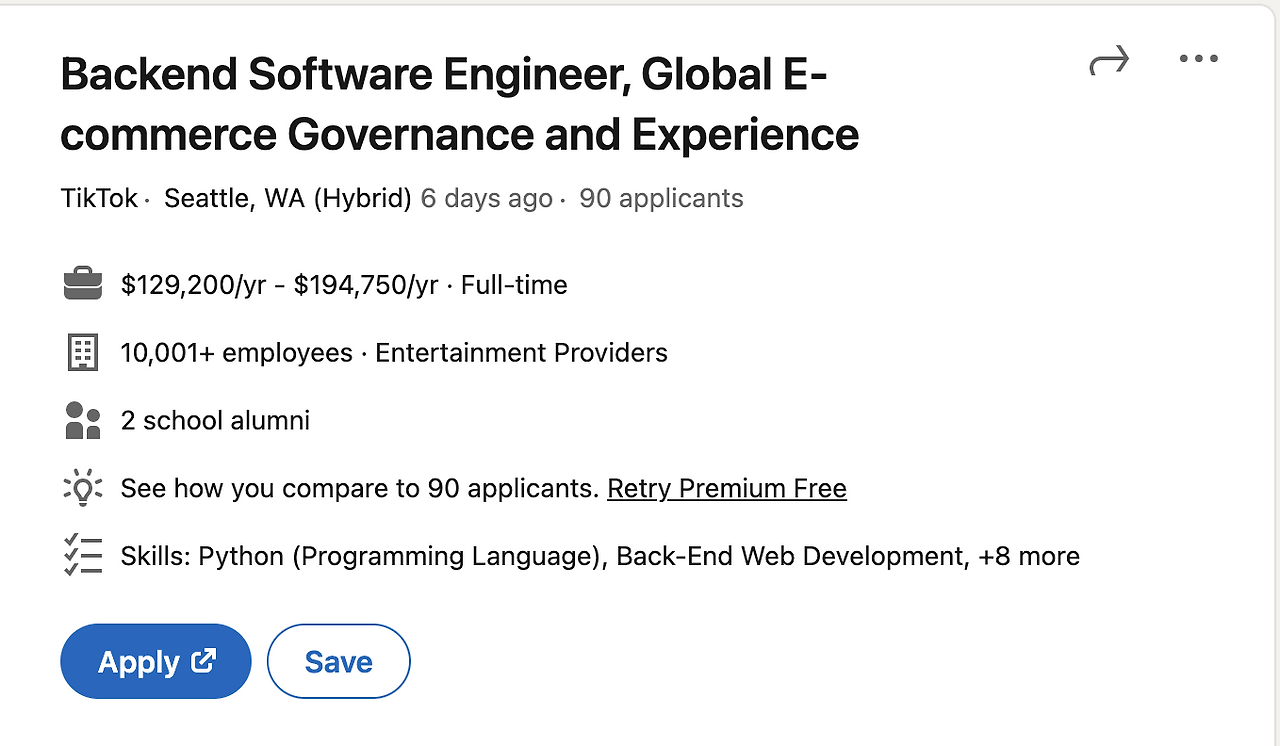Click the 2 school alumni text

pyautogui.click(x=215, y=421)
